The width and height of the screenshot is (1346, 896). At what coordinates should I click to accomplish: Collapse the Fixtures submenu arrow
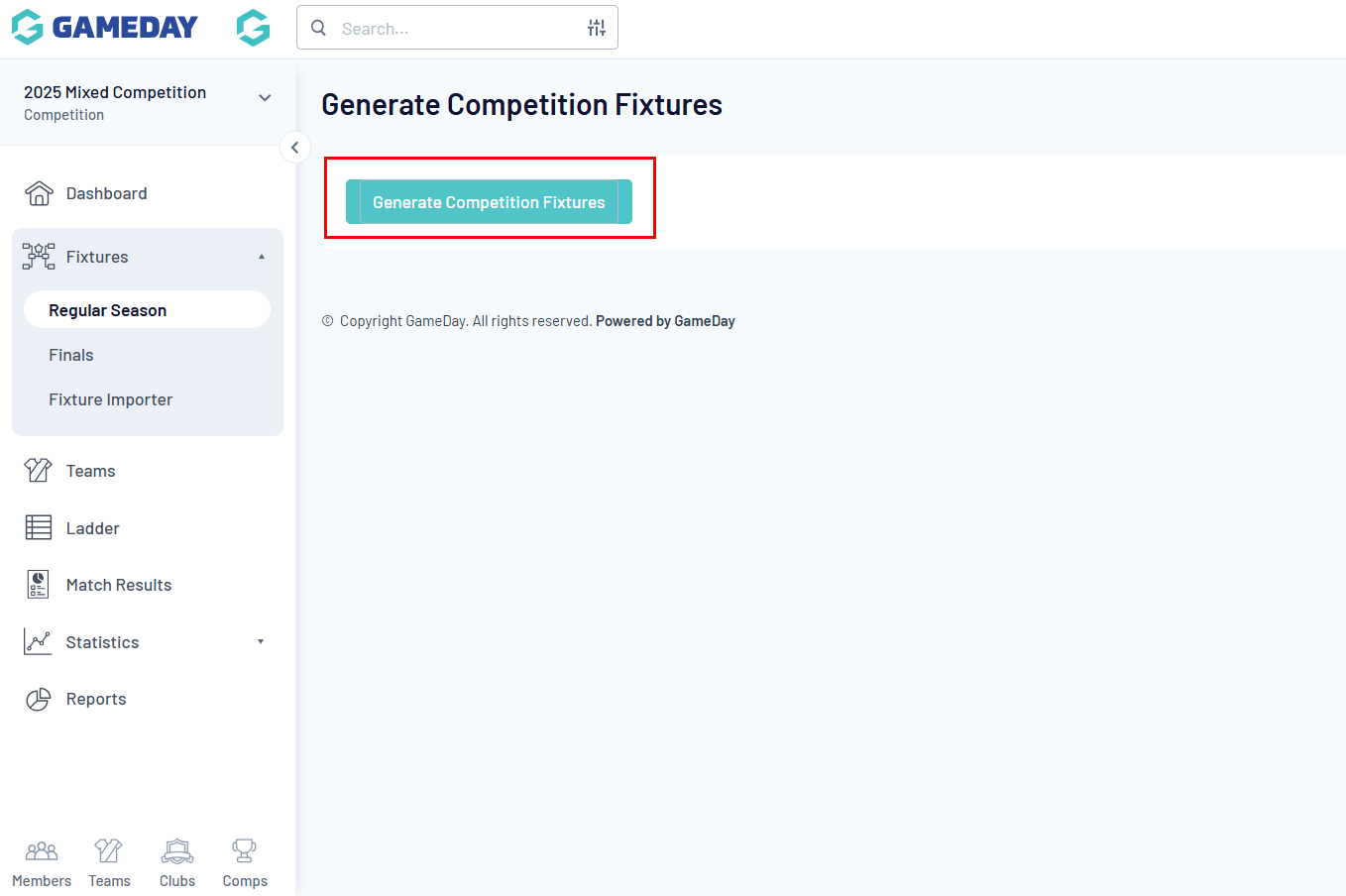pos(262,257)
